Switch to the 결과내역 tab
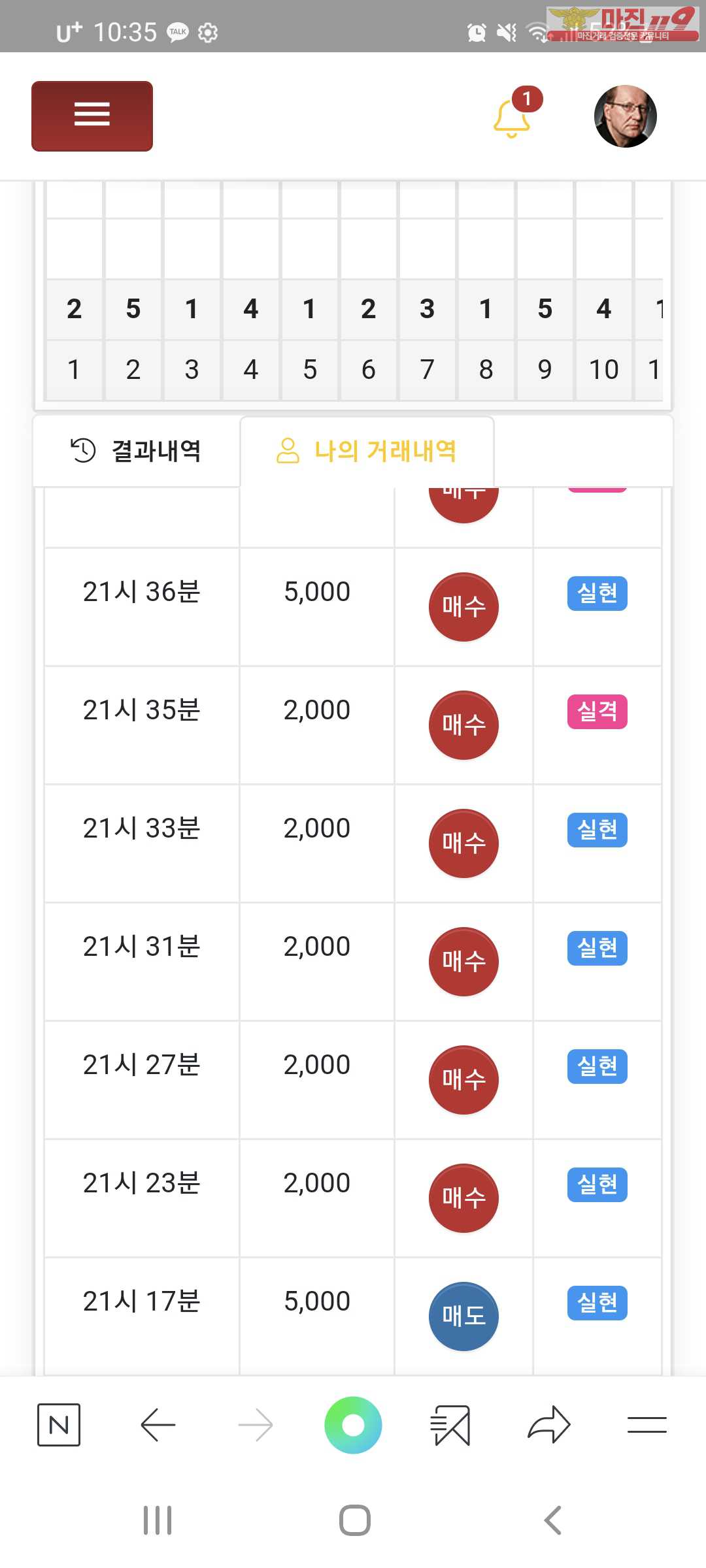706x1568 pixels. pyautogui.click(x=137, y=451)
